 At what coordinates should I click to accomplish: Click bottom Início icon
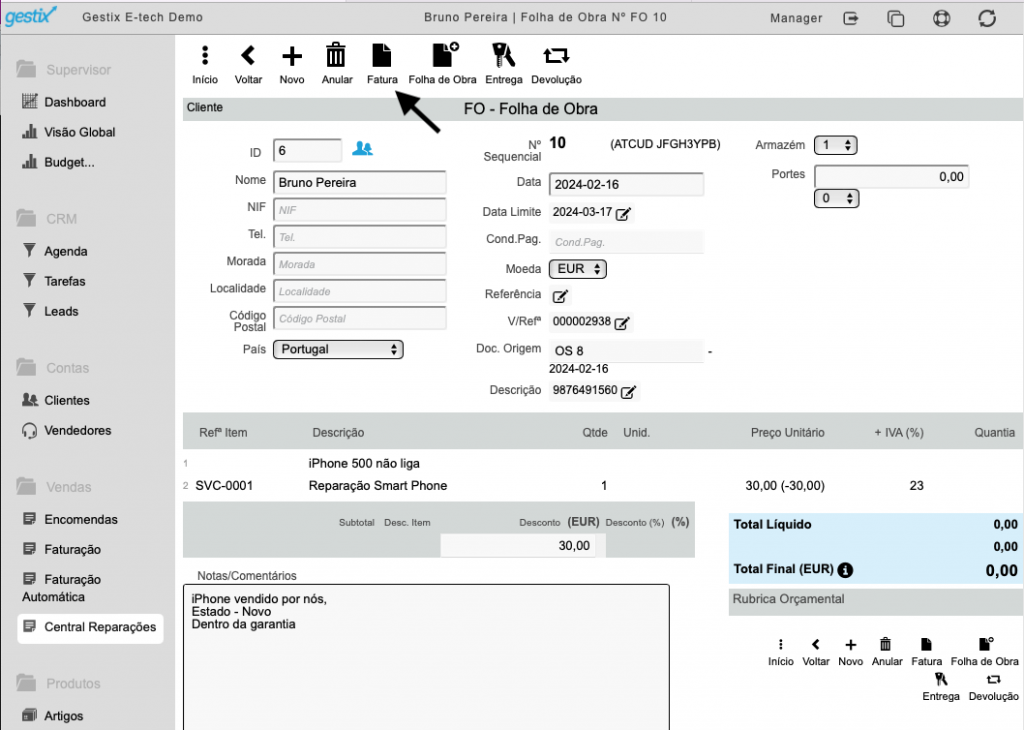coord(780,644)
